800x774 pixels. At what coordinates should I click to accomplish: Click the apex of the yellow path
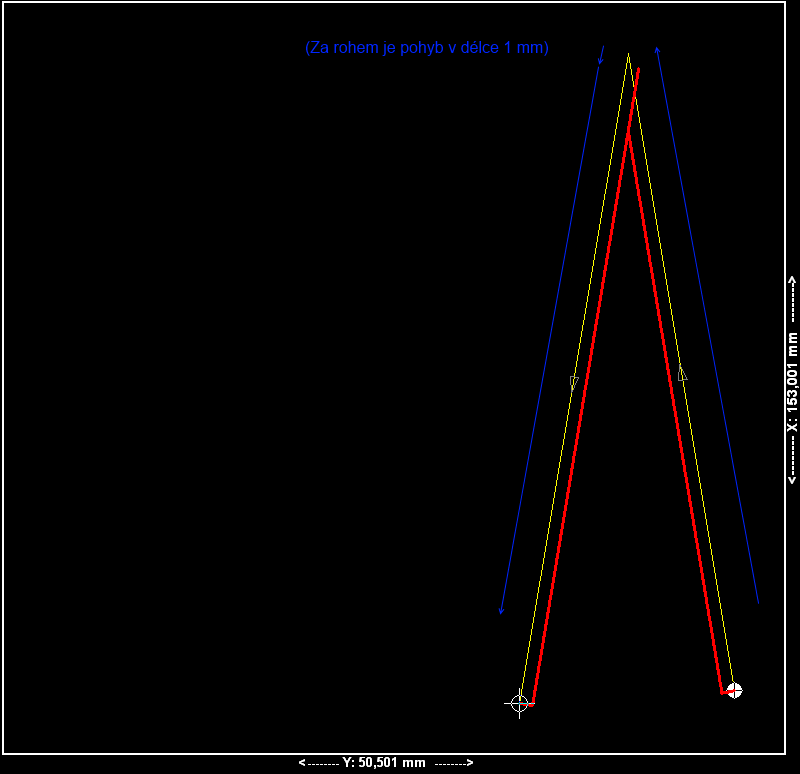click(628, 54)
